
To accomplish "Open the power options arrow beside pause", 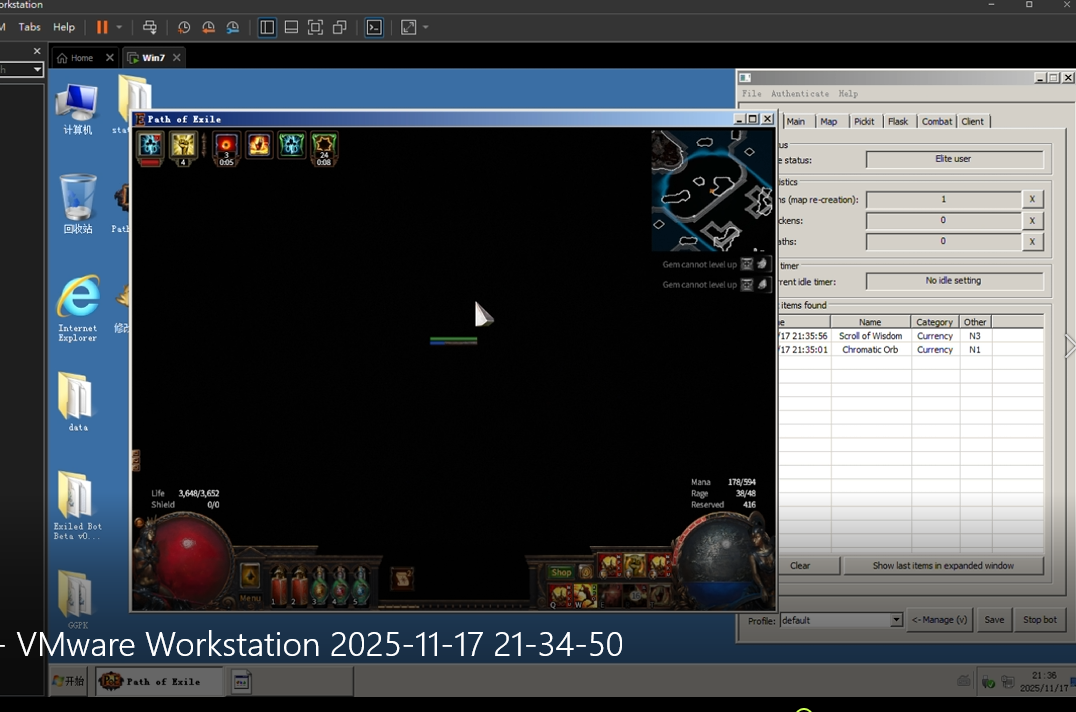I will pyautogui.click(x=120, y=27).
